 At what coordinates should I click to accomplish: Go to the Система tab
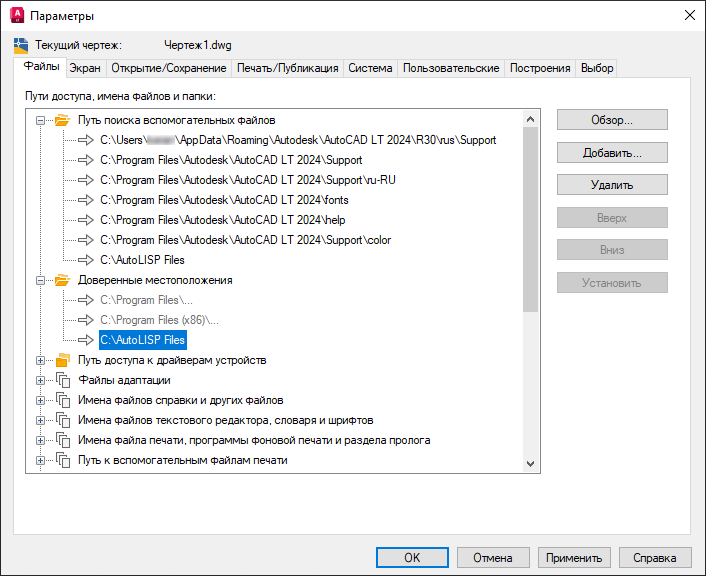(x=370, y=68)
